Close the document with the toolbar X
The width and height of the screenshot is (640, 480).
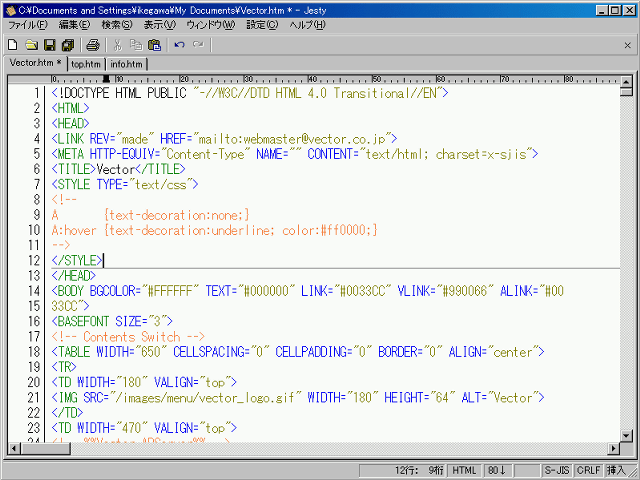click(628, 45)
